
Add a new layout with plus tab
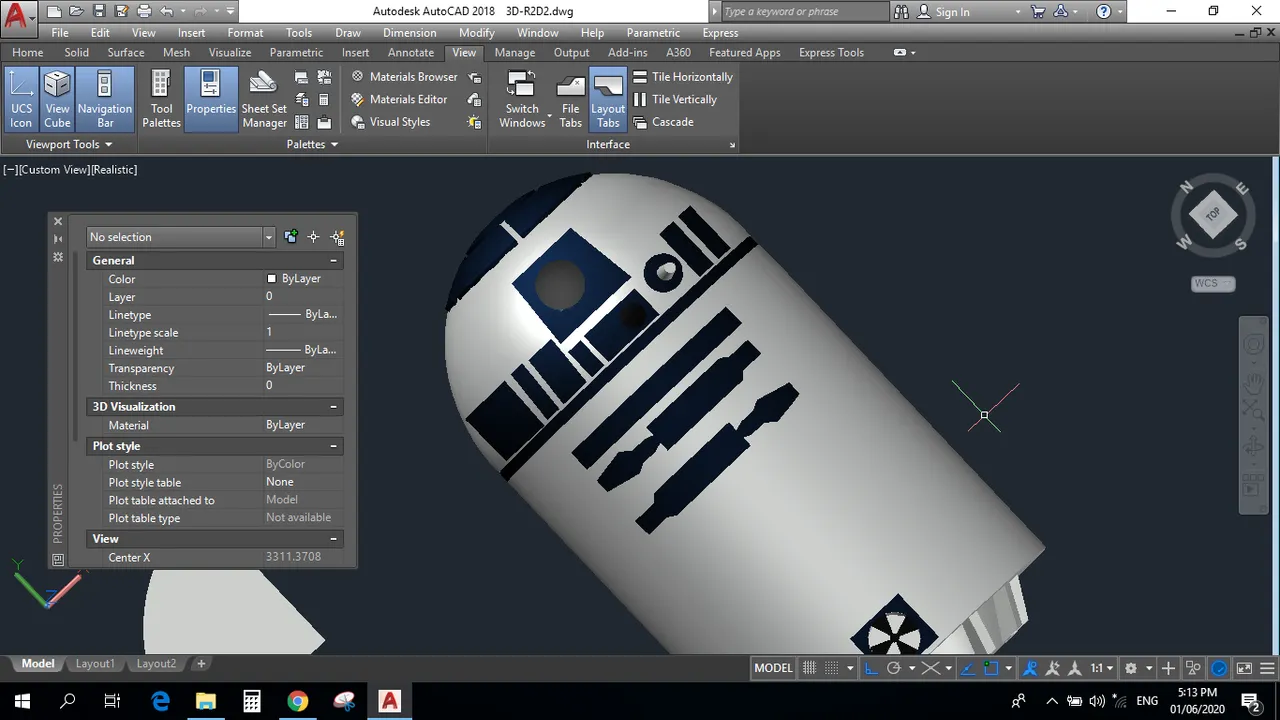click(201, 664)
